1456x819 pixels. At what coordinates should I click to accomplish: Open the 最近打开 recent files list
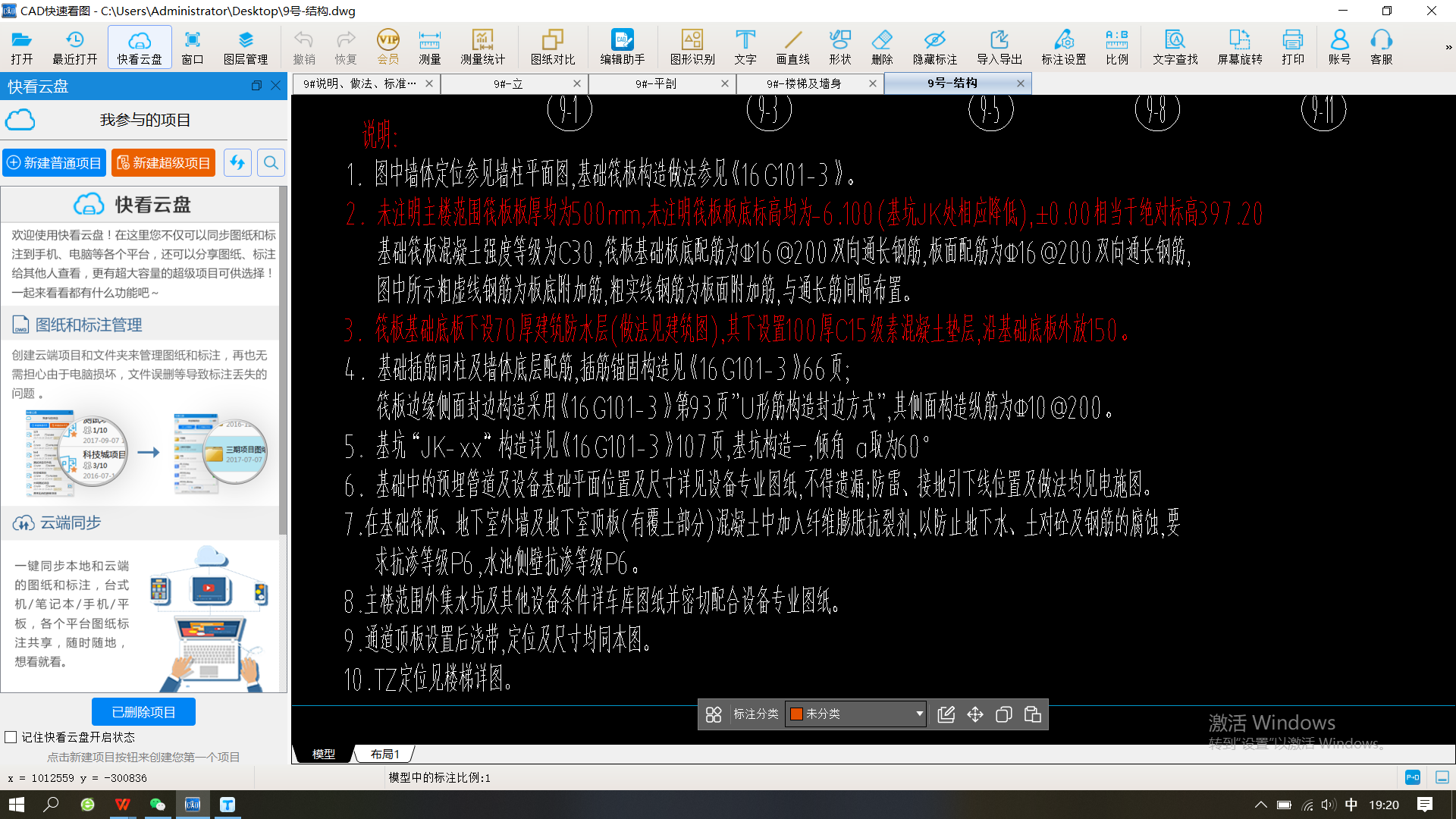click(74, 47)
